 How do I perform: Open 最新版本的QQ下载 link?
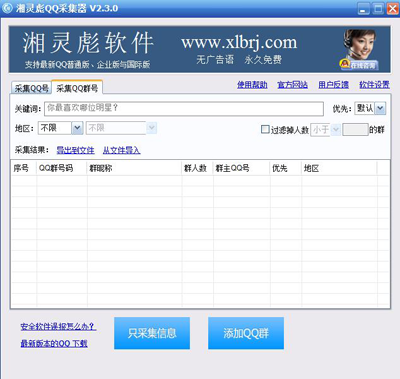point(54,343)
